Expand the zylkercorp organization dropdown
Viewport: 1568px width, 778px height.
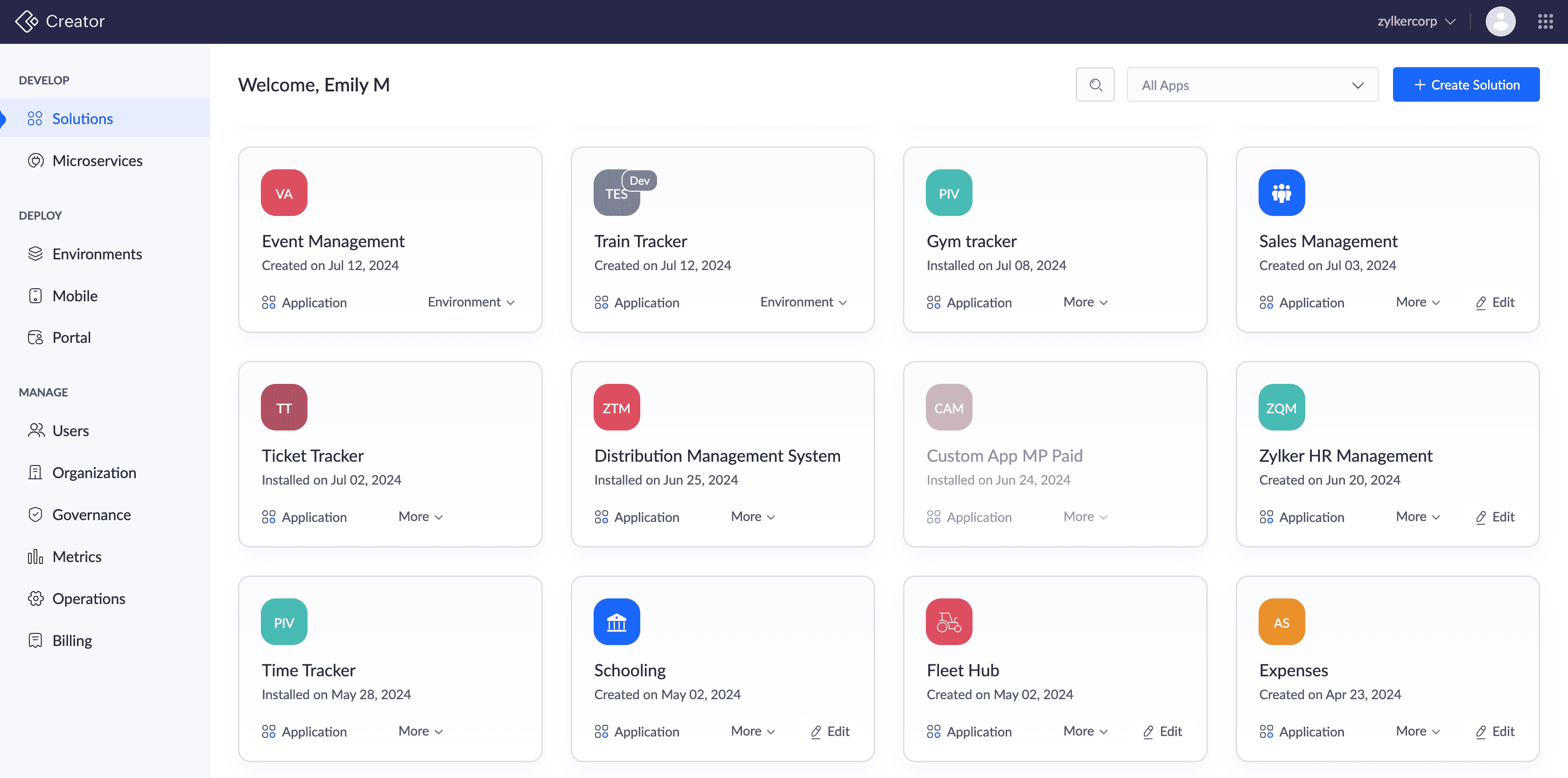[x=1416, y=21]
